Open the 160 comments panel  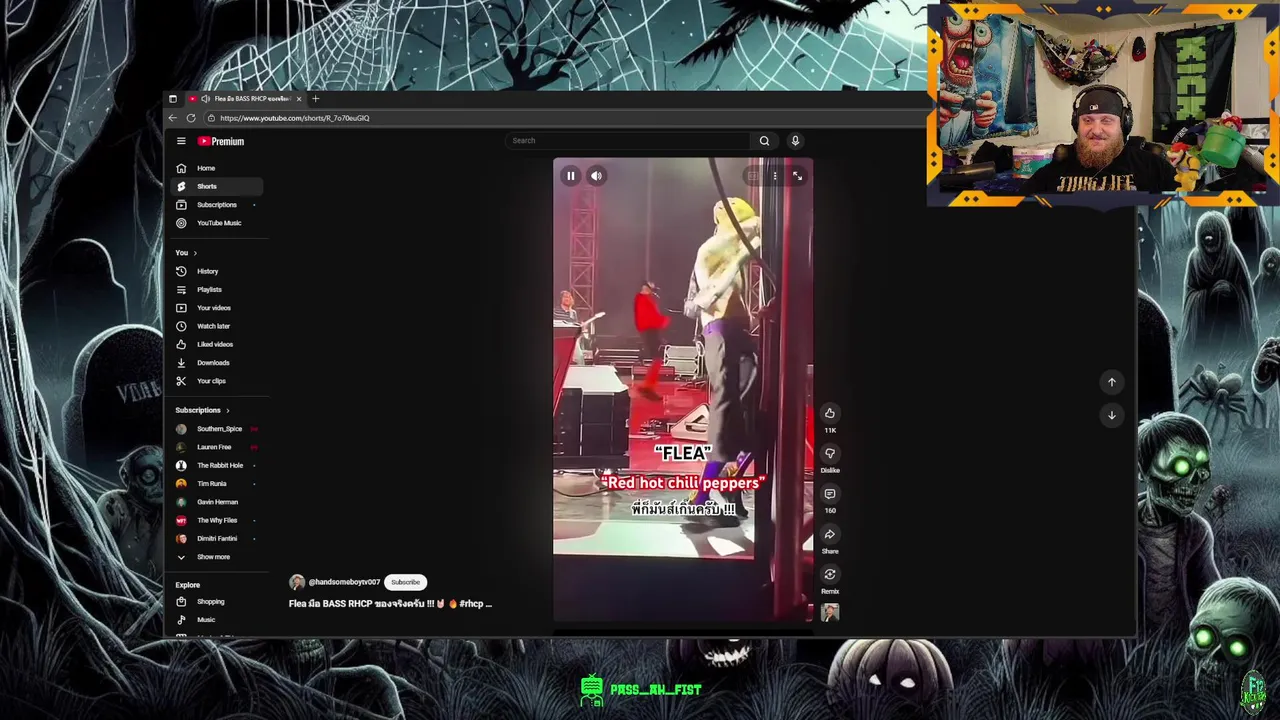[x=830, y=494]
